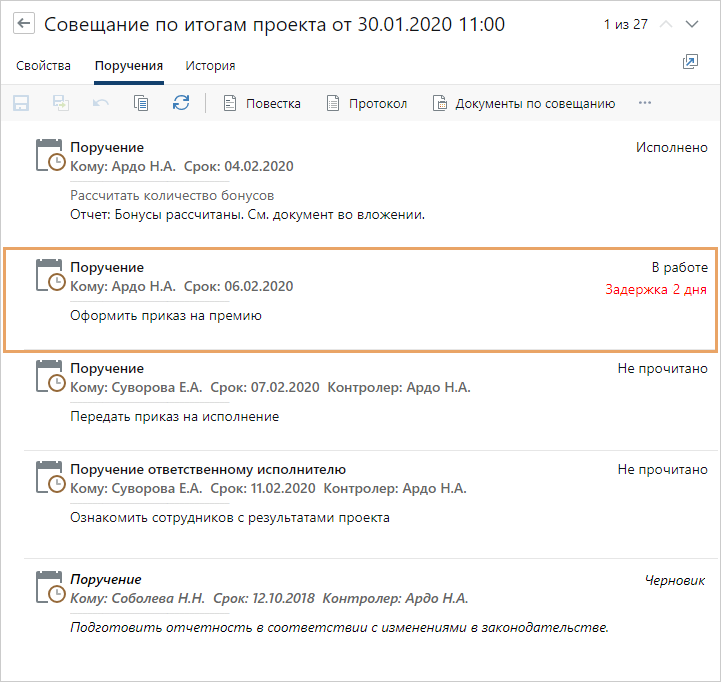Click the copy icon in toolbar
Viewport: 721px width, 682px height.
[x=141, y=103]
